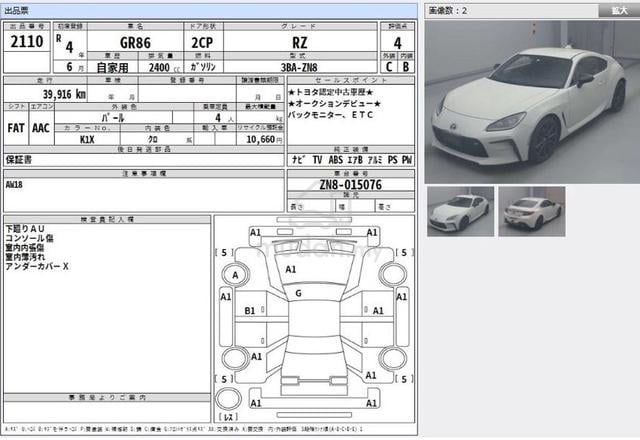Click the ナビ equipment item
The width and height of the screenshot is (640, 440).
pyautogui.click(x=298, y=160)
